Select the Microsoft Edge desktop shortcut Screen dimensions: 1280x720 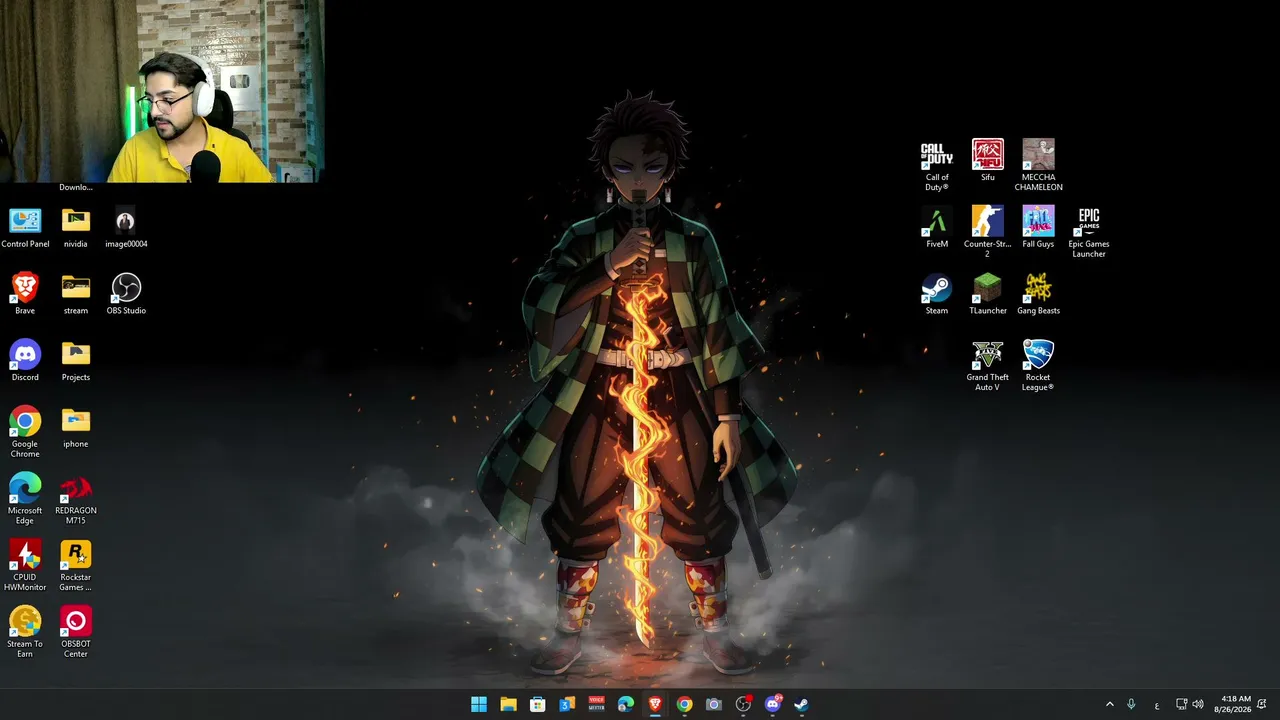(25, 499)
